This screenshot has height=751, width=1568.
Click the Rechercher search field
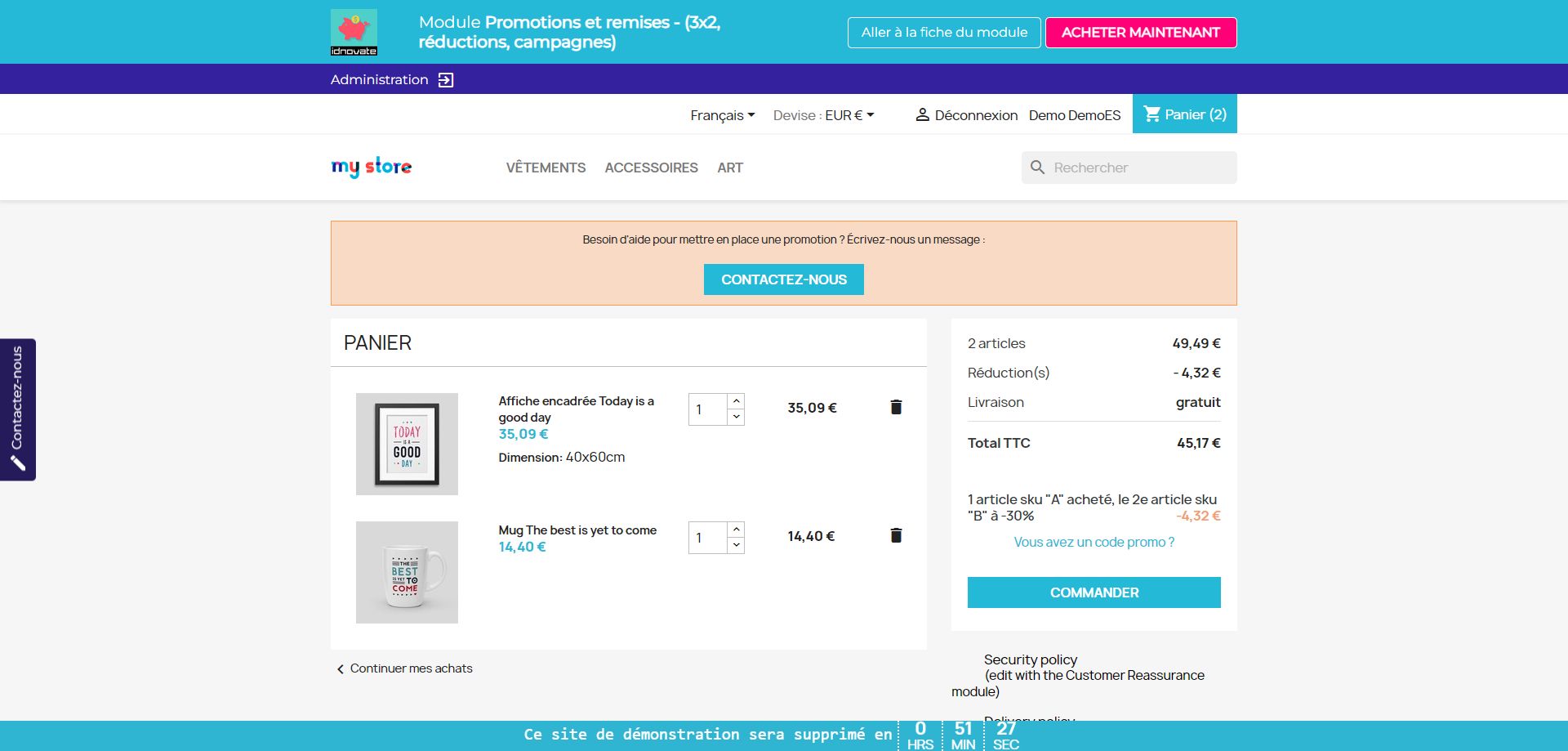tap(1129, 168)
